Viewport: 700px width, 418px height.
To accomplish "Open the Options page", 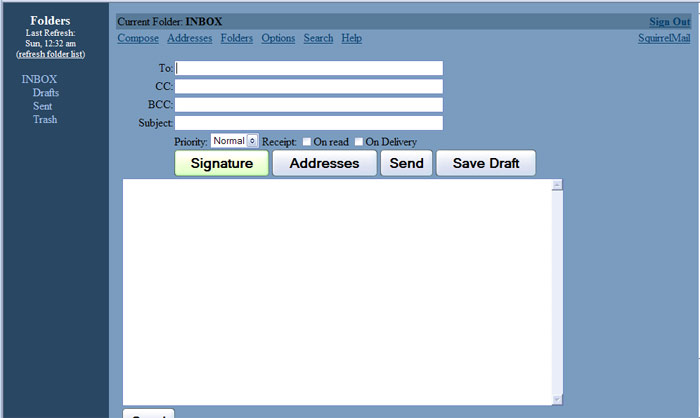I will pos(278,38).
